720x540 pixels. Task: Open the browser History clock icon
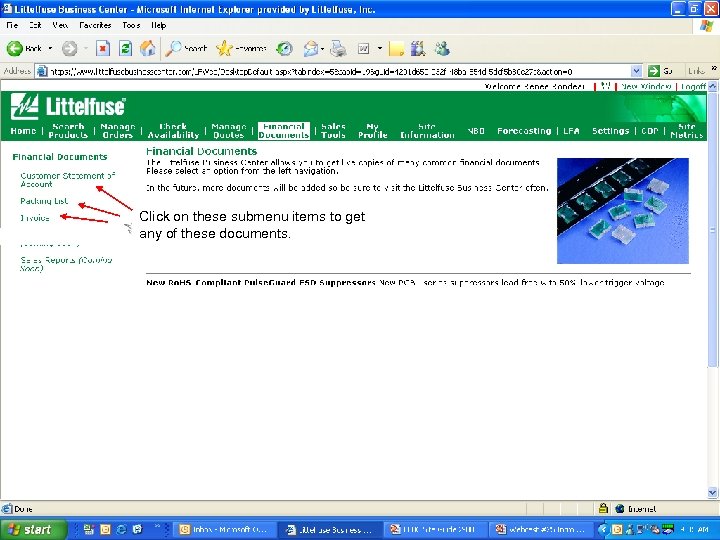285,49
